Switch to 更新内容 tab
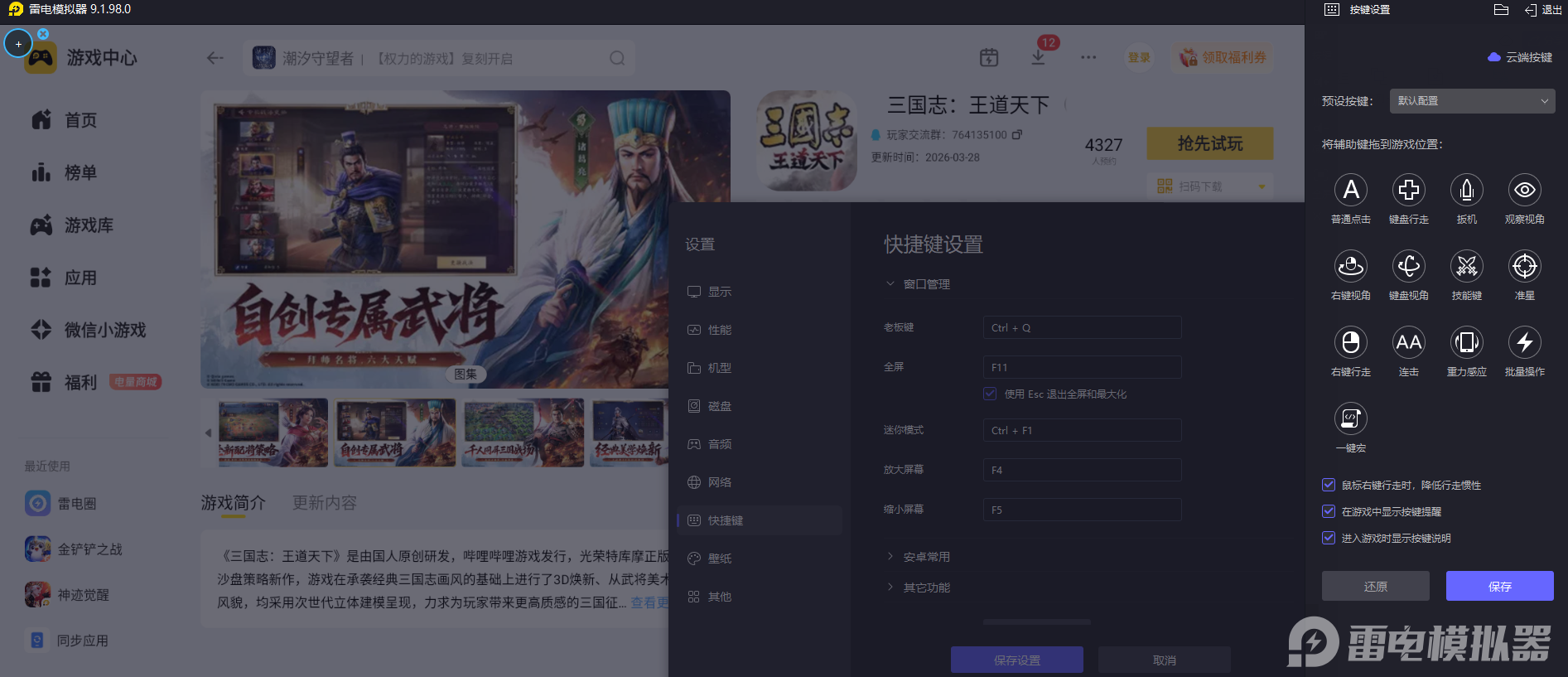Viewport: 1568px width, 677px height. tap(325, 503)
